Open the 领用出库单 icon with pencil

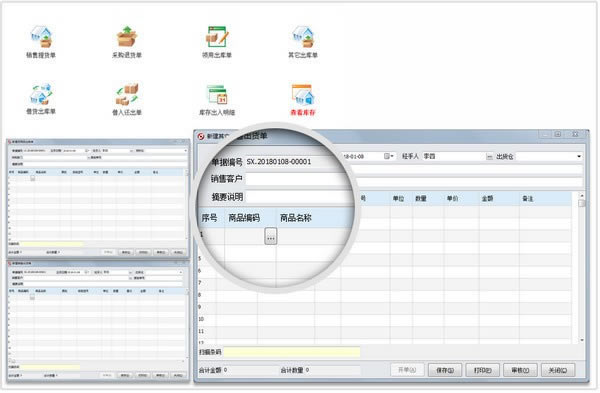217,37
